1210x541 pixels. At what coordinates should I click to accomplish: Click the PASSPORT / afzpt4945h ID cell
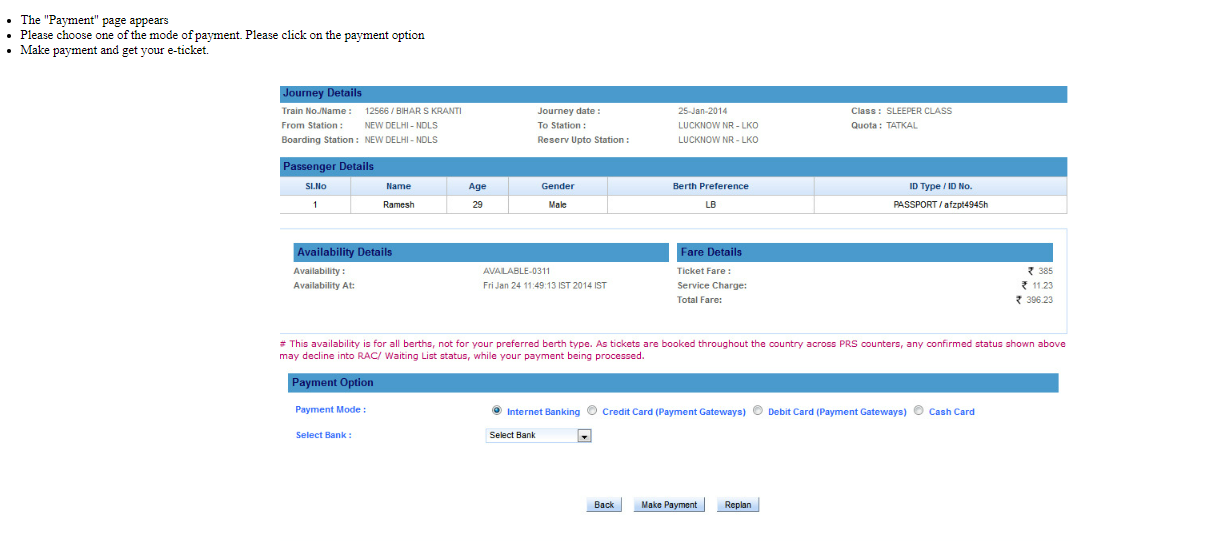coord(940,205)
